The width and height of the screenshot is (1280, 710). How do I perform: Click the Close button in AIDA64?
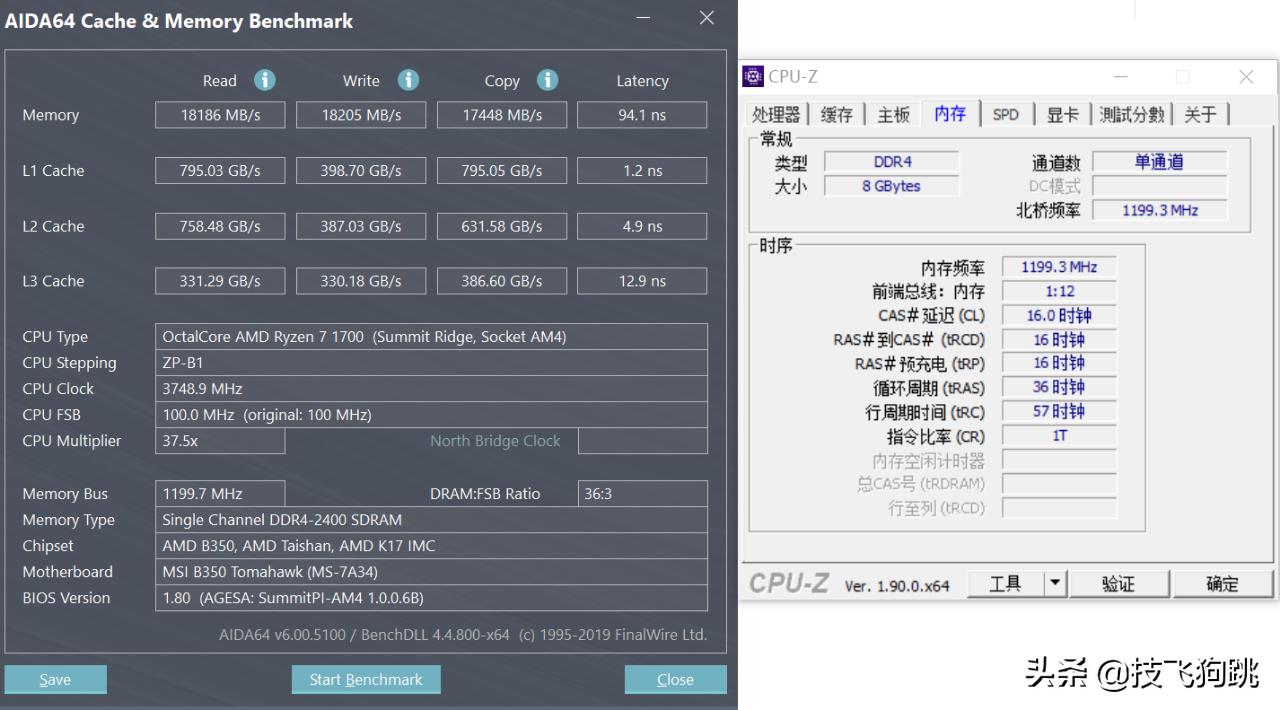(x=675, y=679)
